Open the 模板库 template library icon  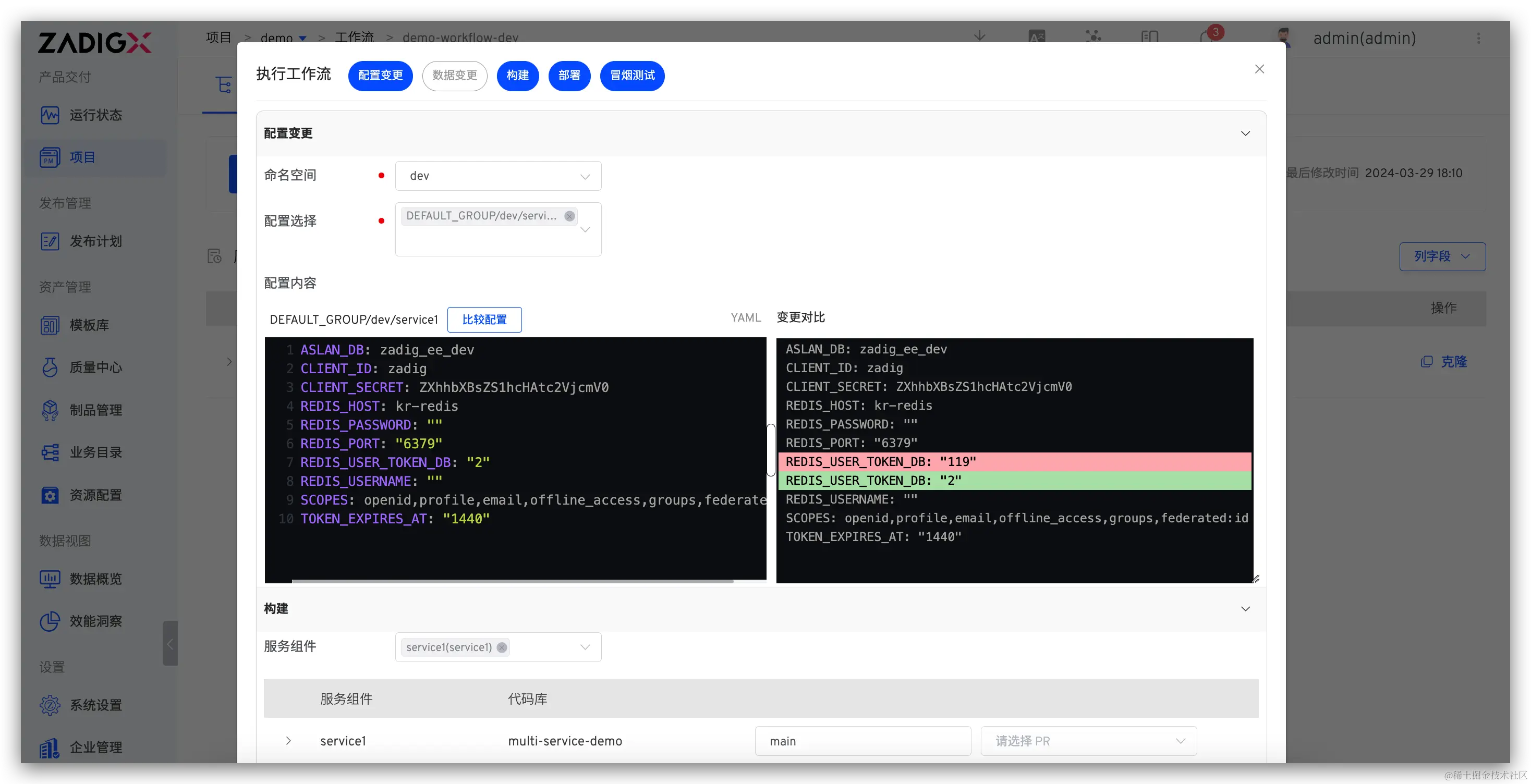pos(50,325)
